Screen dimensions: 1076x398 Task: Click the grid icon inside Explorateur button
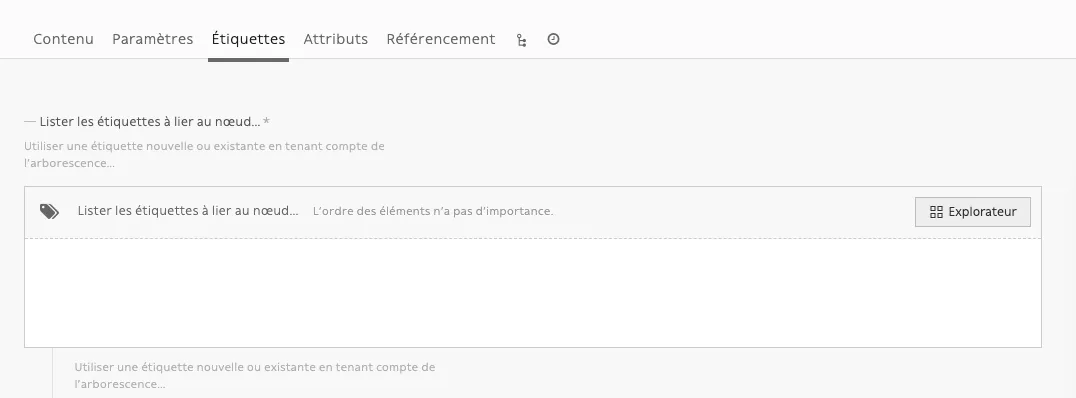(936, 212)
